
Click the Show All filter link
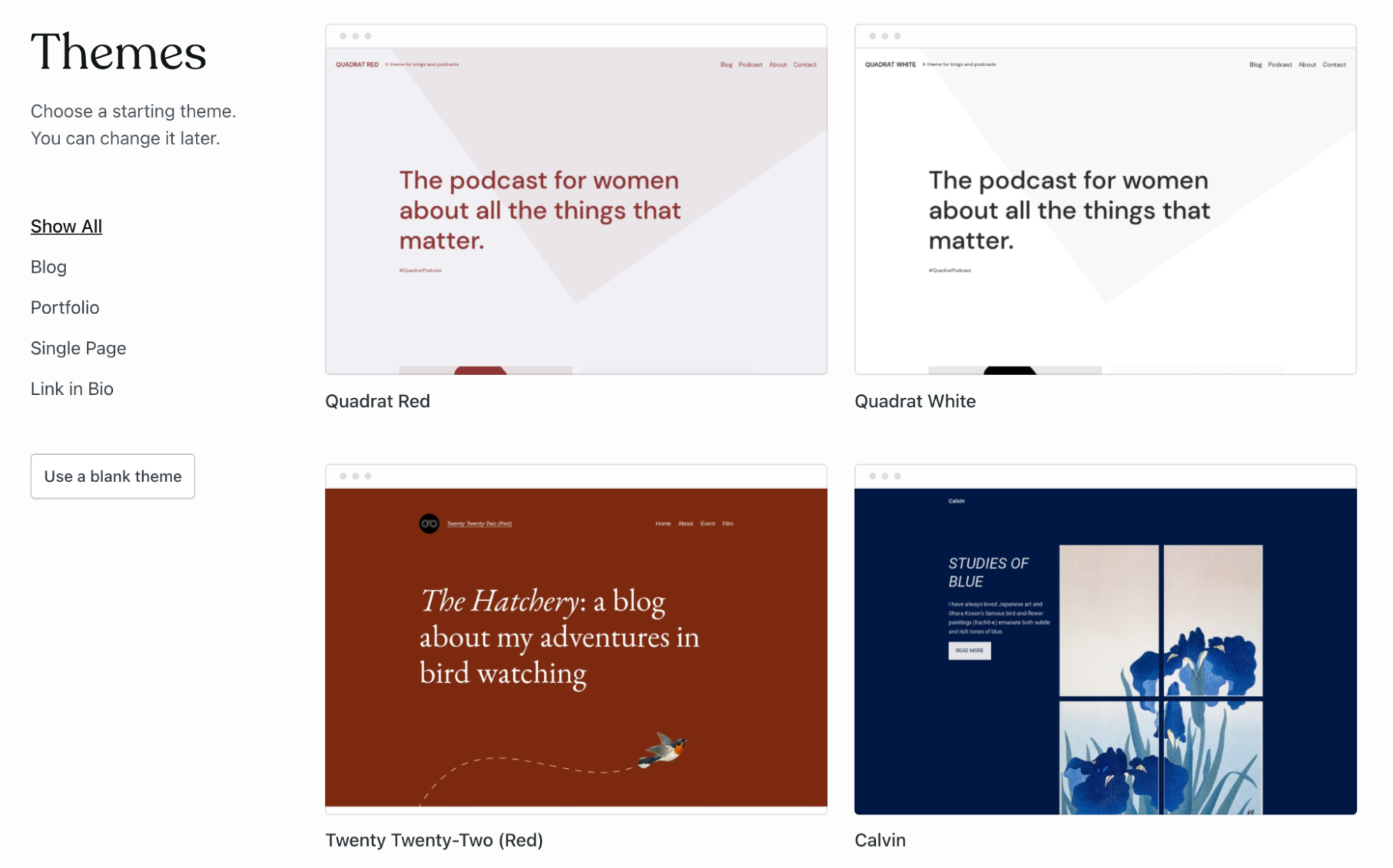[x=66, y=225]
